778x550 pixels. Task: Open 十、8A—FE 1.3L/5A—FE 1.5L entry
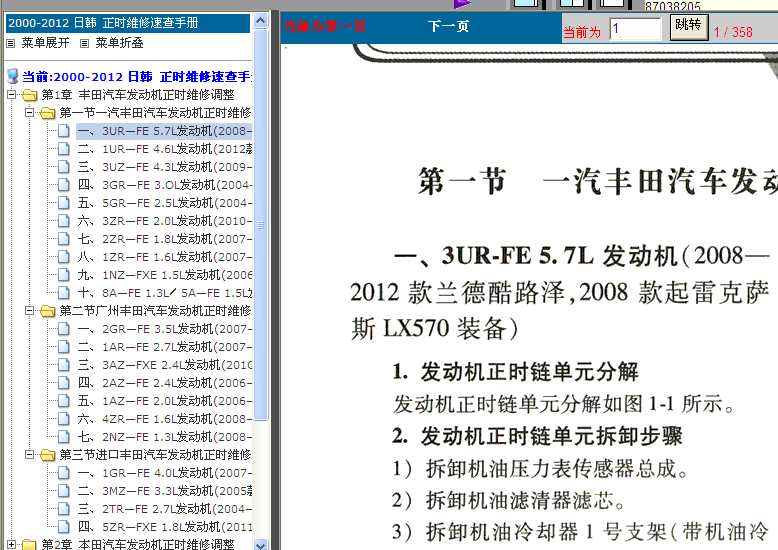coord(164,293)
